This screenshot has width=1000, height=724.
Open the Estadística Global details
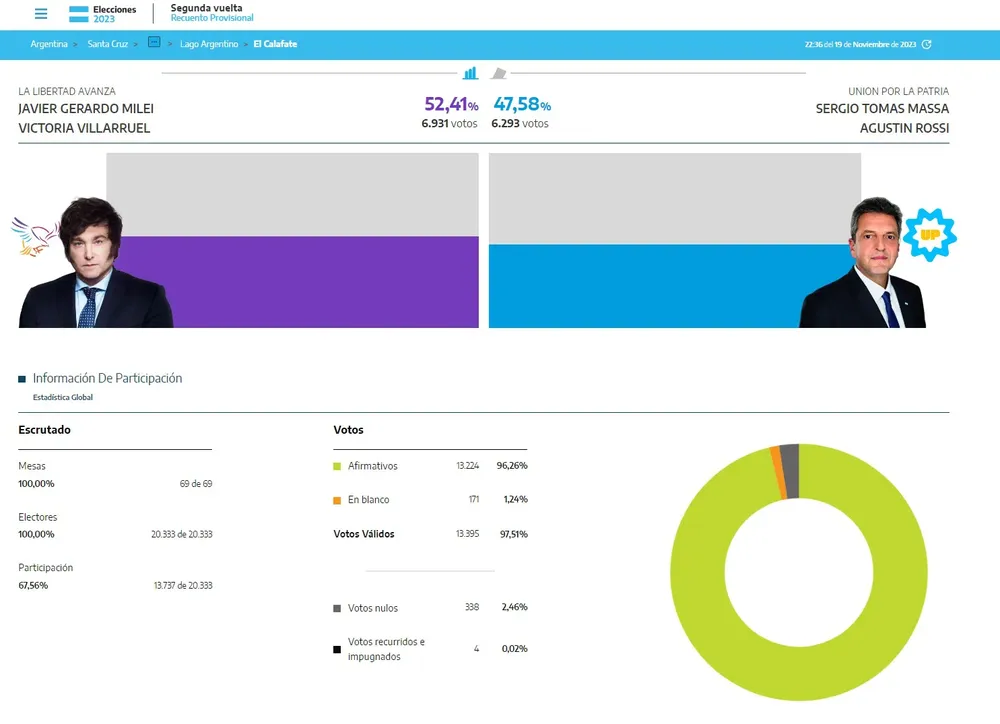(x=62, y=397)
